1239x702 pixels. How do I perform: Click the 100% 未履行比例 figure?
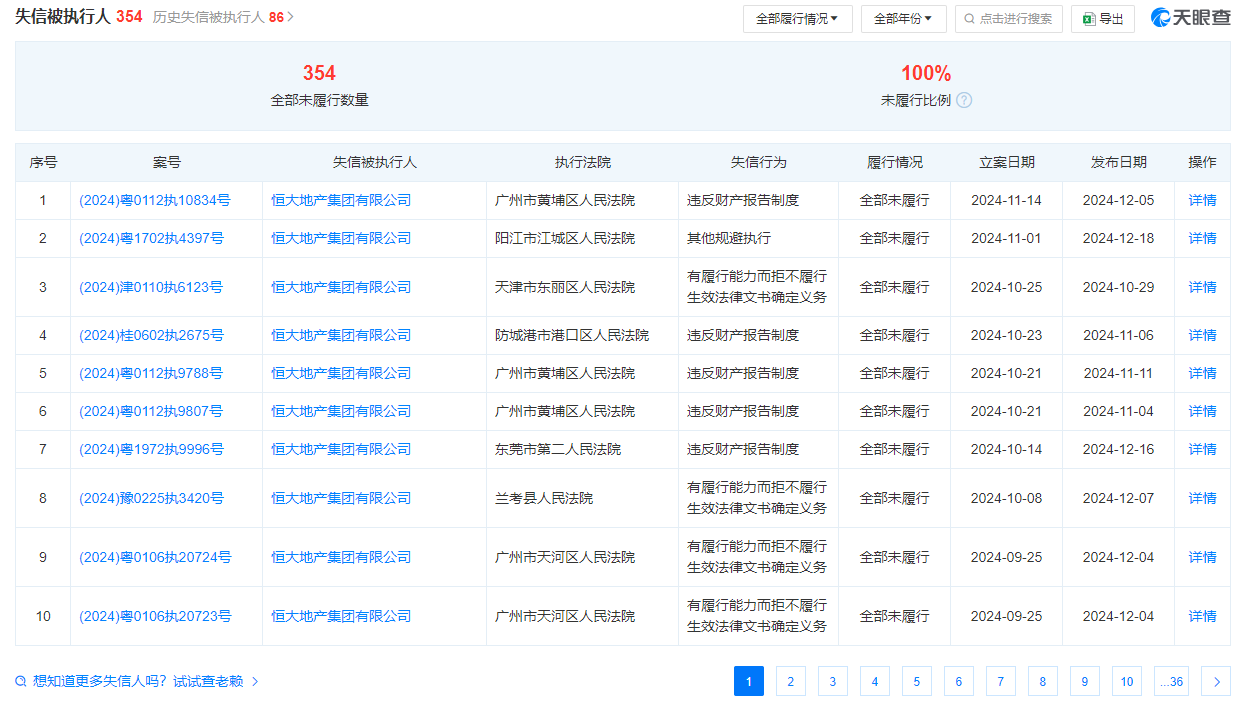pyautogui.click(x=926, y=73)
